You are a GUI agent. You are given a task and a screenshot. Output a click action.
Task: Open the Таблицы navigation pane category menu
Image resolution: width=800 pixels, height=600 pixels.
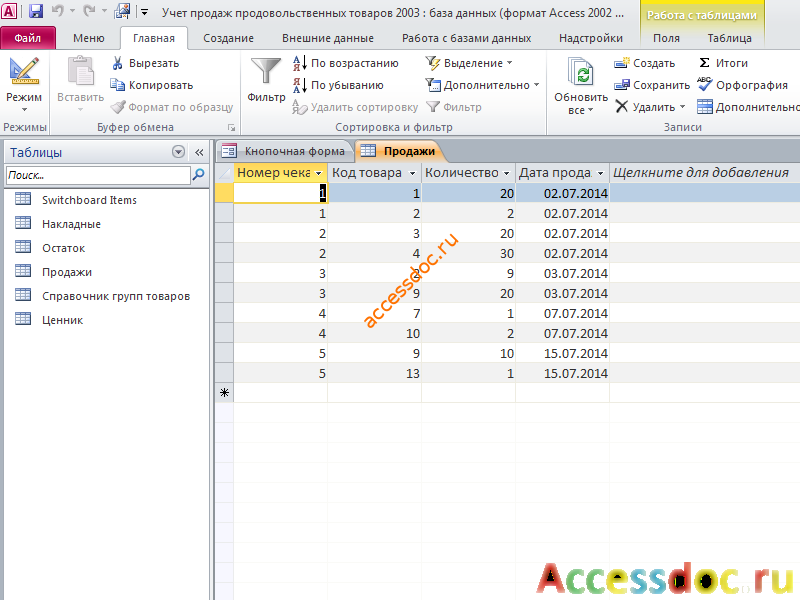[x=178, y=152]
